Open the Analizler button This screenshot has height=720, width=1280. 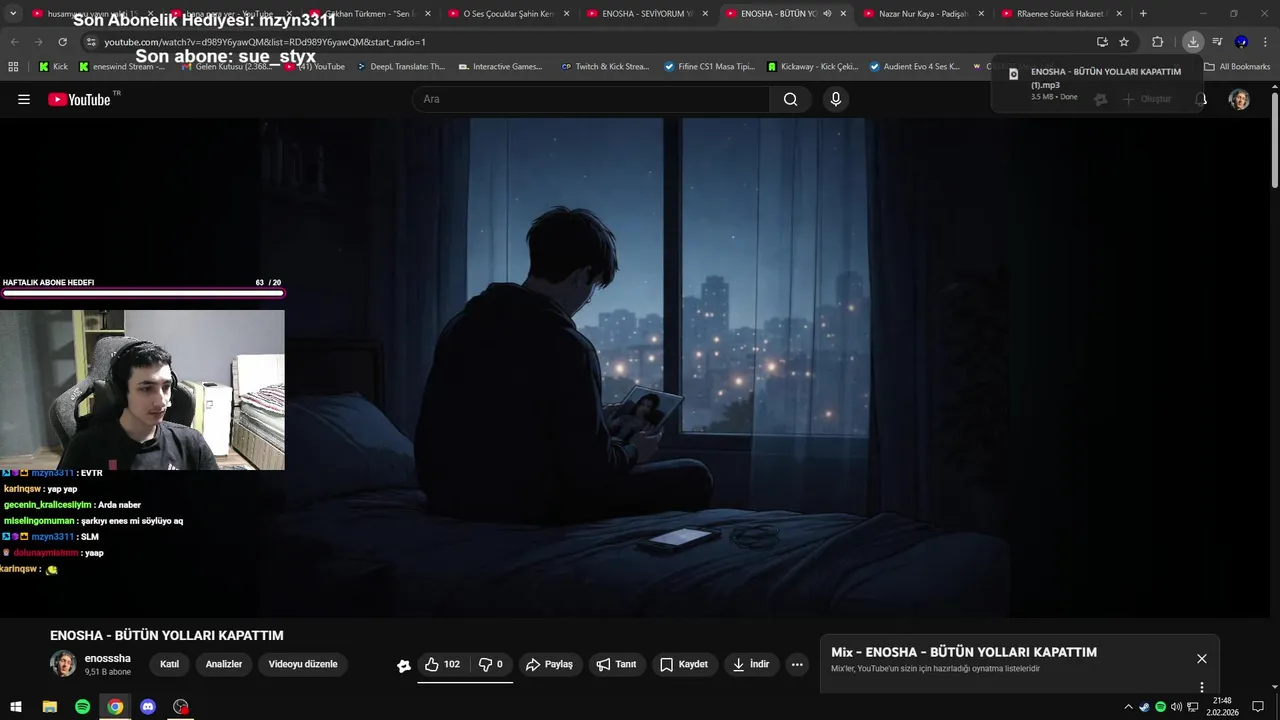click(224, 664)
